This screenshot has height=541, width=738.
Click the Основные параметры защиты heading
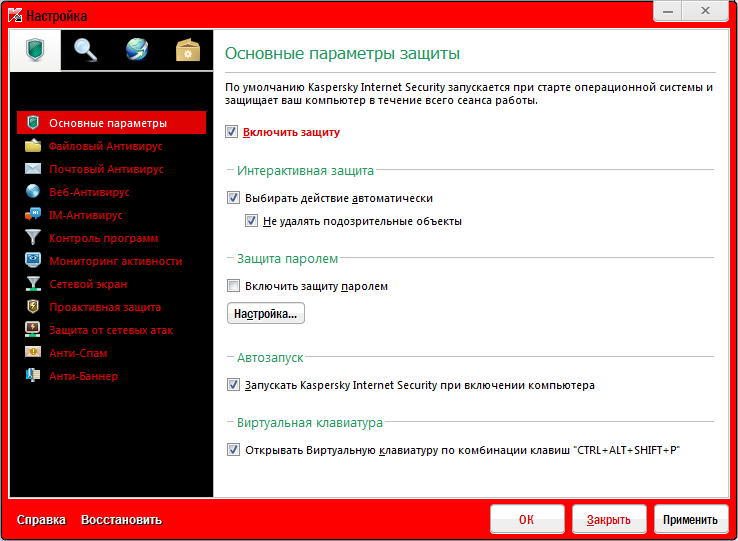[x=342, y=54]
